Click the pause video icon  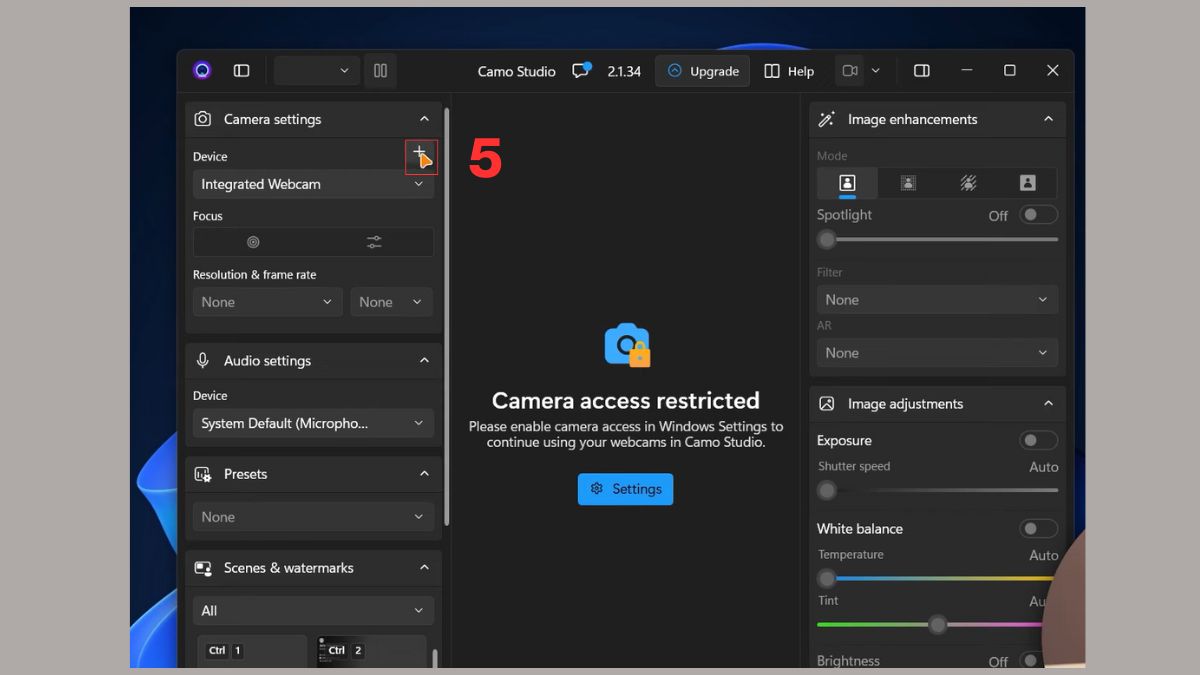coord(380,71)
